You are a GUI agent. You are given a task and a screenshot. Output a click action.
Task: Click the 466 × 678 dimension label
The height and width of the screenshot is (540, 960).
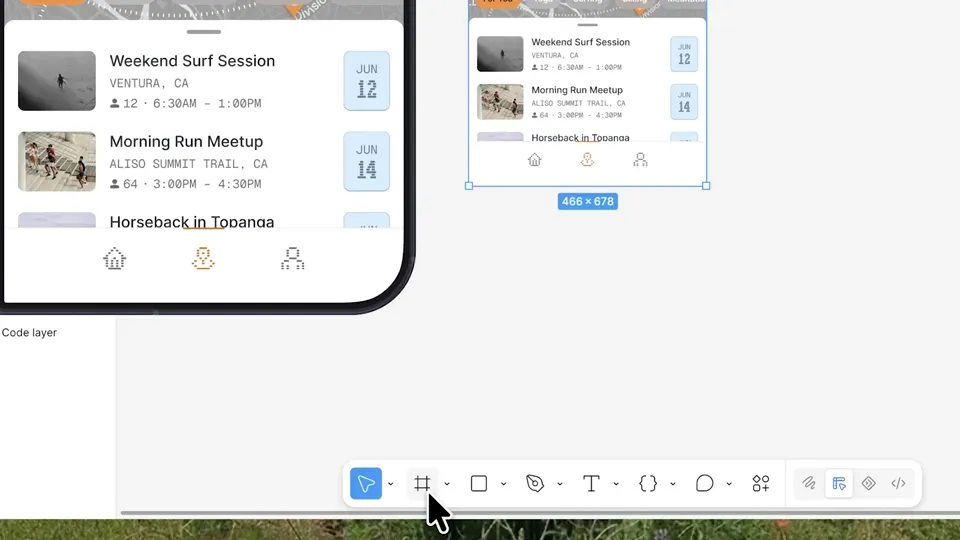click(588, 201)
